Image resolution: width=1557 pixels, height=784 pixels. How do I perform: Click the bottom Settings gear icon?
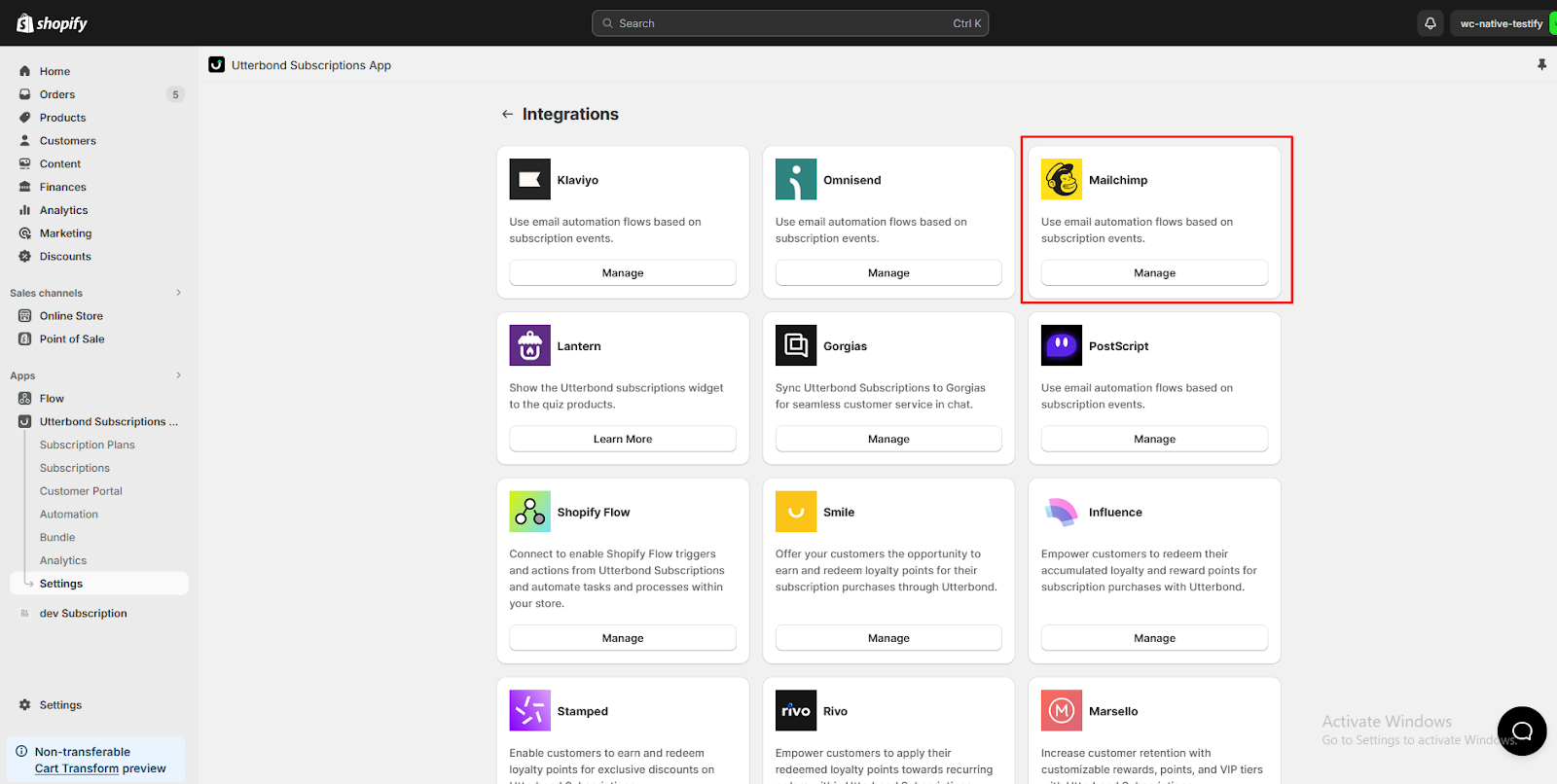(x=25, y=705)
